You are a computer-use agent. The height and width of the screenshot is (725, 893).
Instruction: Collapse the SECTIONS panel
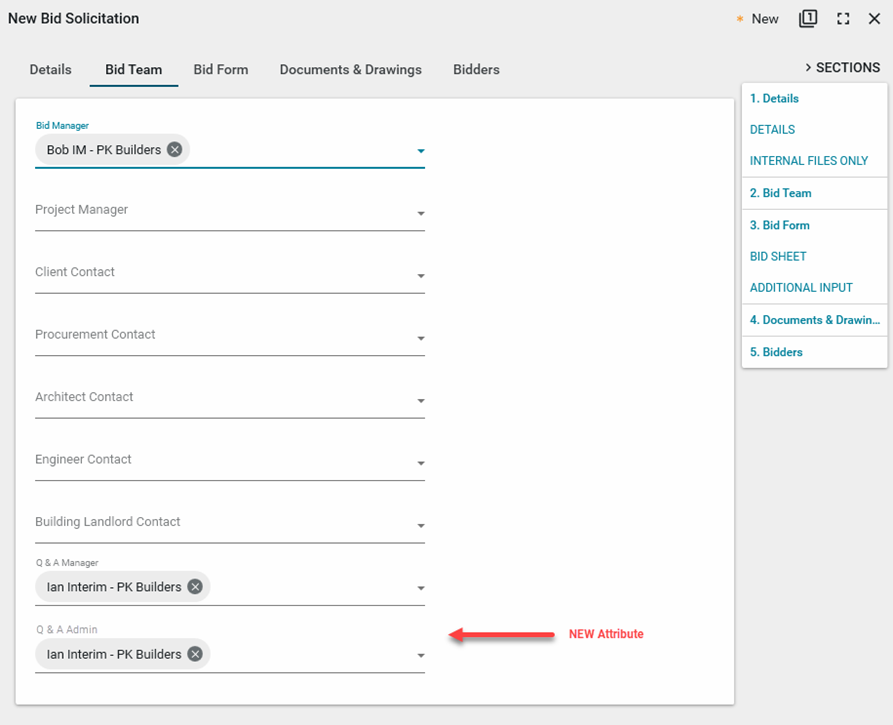tap(842, 68)
